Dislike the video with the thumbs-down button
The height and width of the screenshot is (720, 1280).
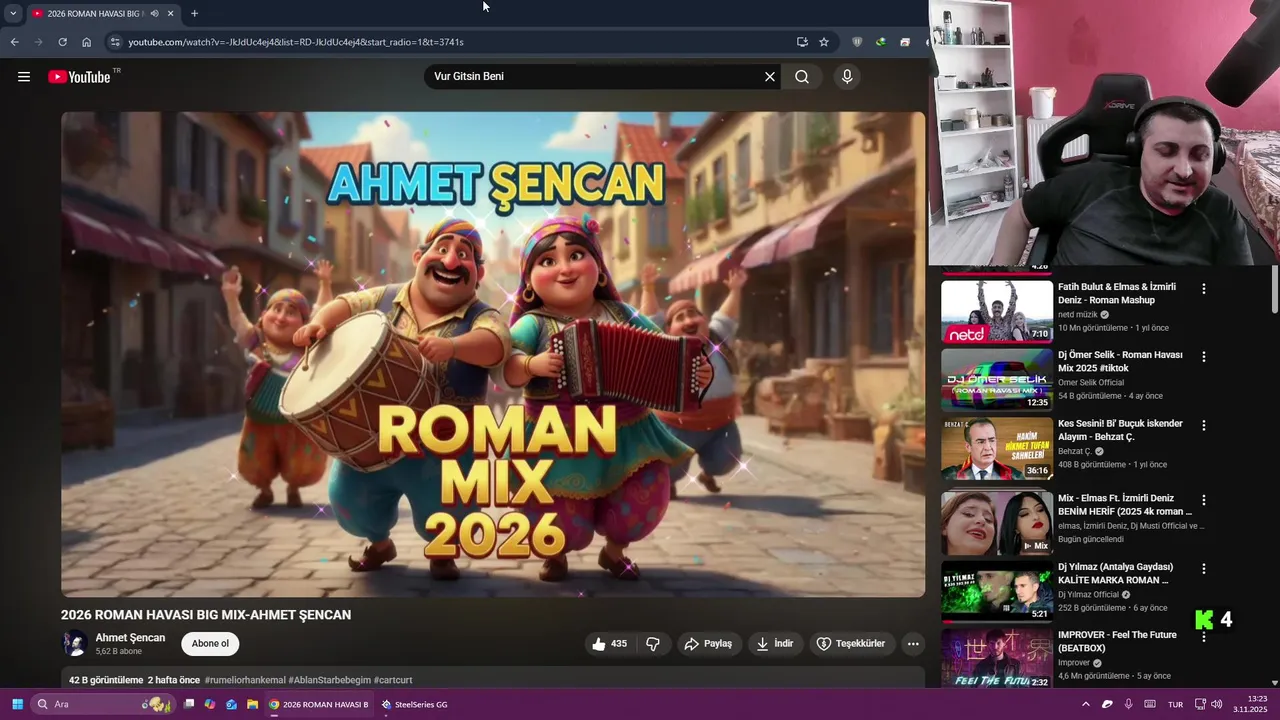pyautogui.click(x=653, y=644)
